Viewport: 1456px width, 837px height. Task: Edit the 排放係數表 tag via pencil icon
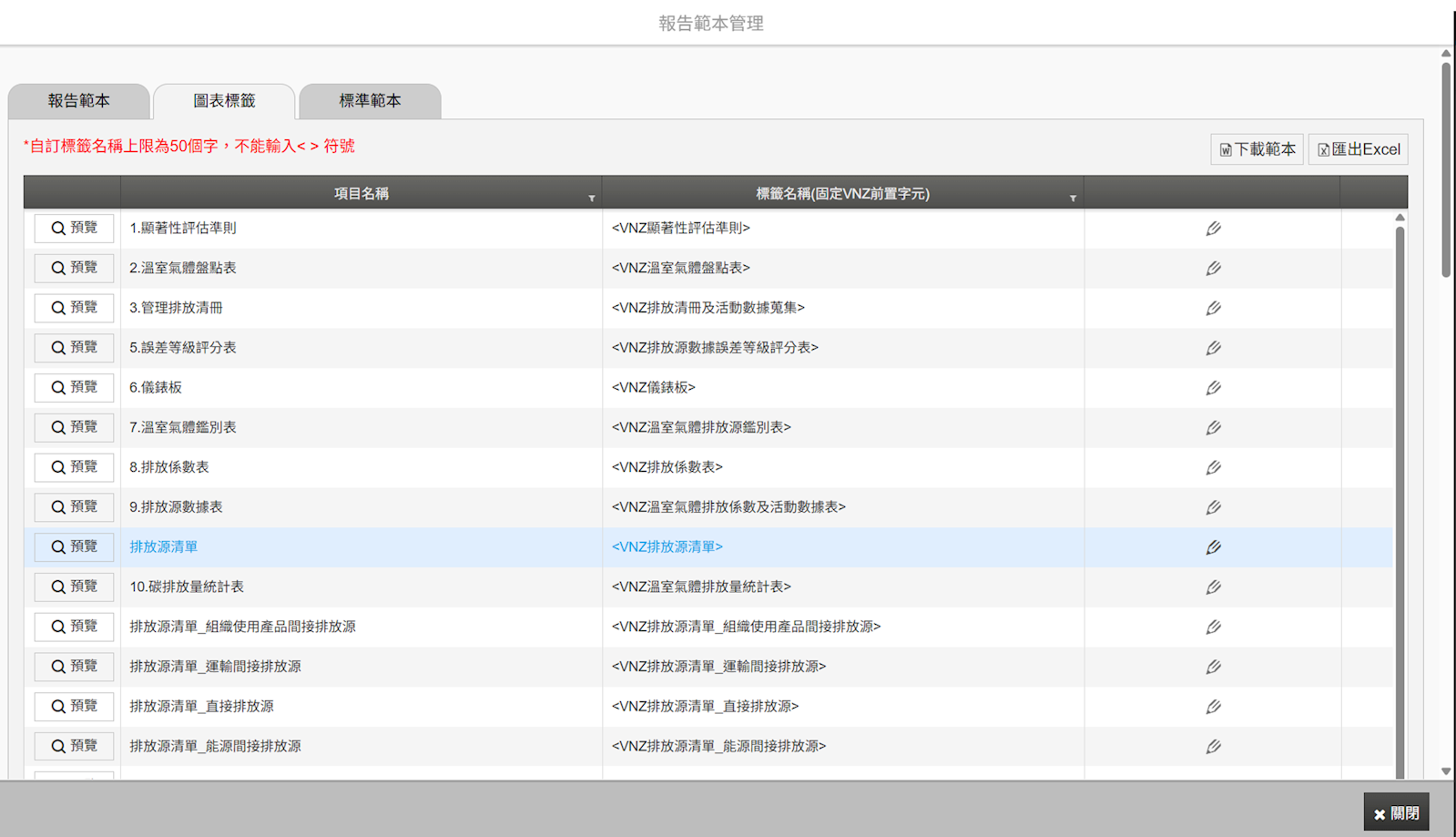pos(1213,468)
